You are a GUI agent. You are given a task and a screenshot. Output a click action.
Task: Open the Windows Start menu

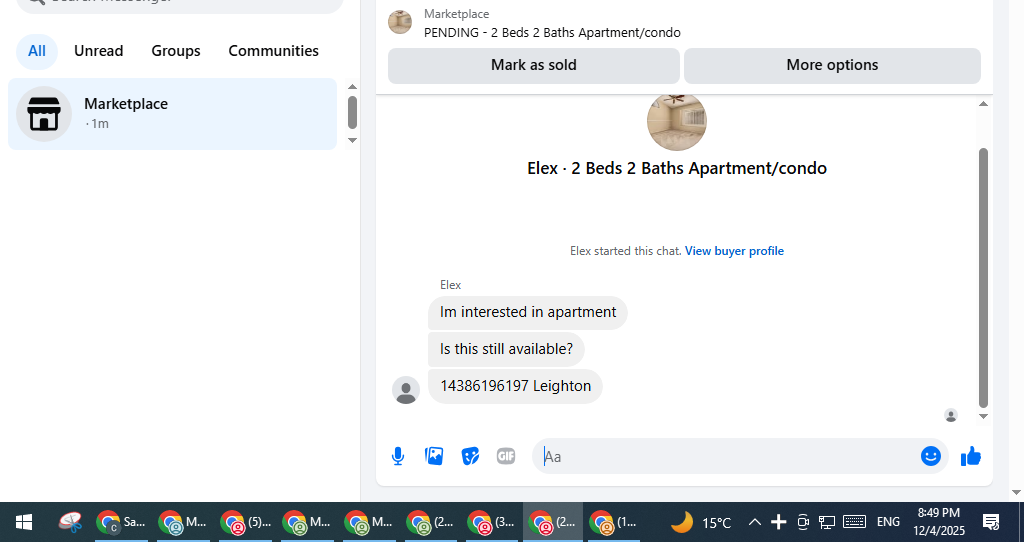point(24,522)
